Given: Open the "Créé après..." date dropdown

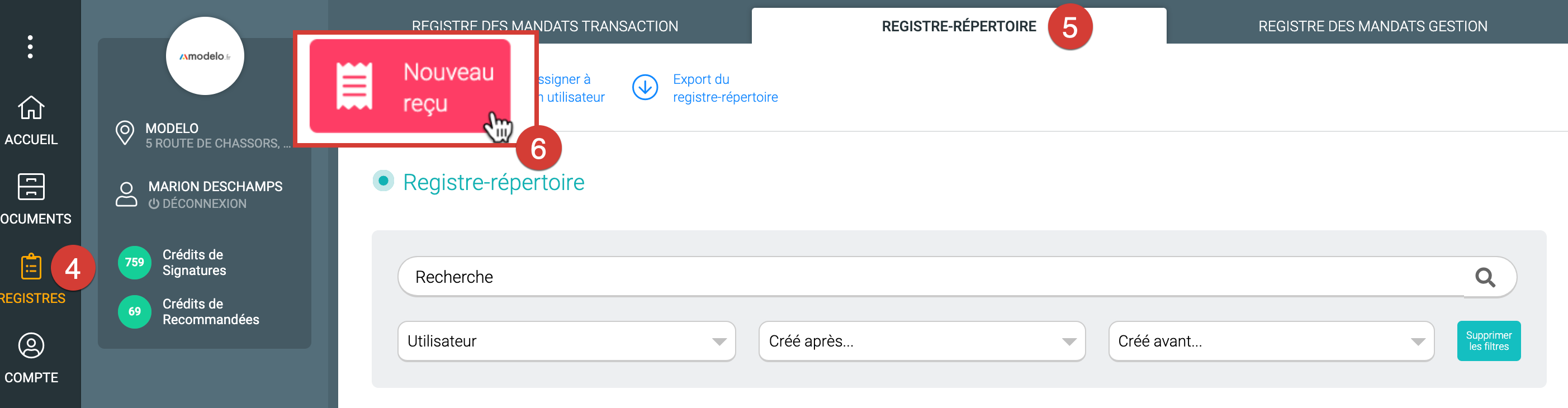Looking at the screenshot, I should pyautogui.click(x=922, y=341).
